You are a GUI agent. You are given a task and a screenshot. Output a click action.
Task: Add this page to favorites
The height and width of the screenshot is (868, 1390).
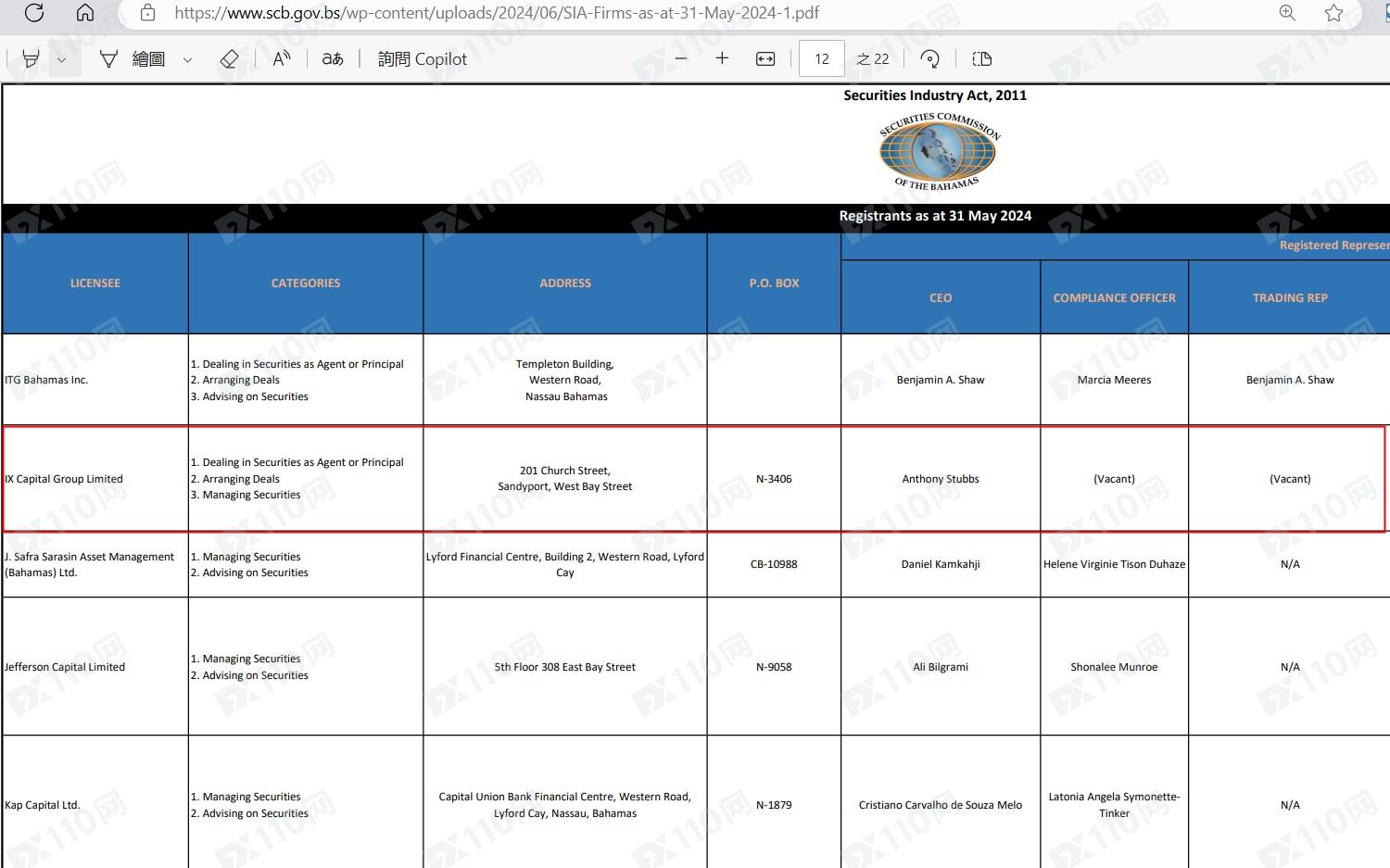[x=1333, y=13]
